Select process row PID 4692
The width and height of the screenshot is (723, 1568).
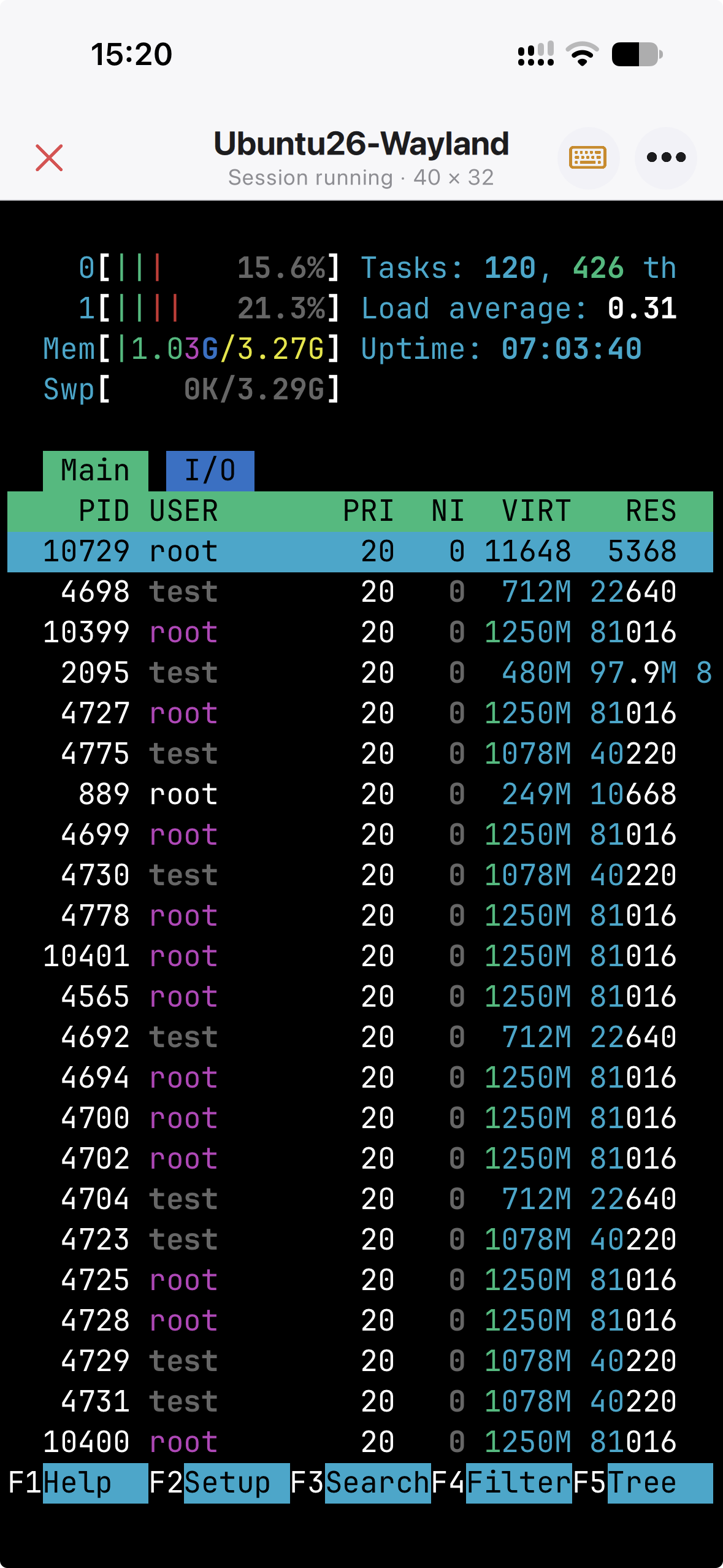[x=360, y=1037]
